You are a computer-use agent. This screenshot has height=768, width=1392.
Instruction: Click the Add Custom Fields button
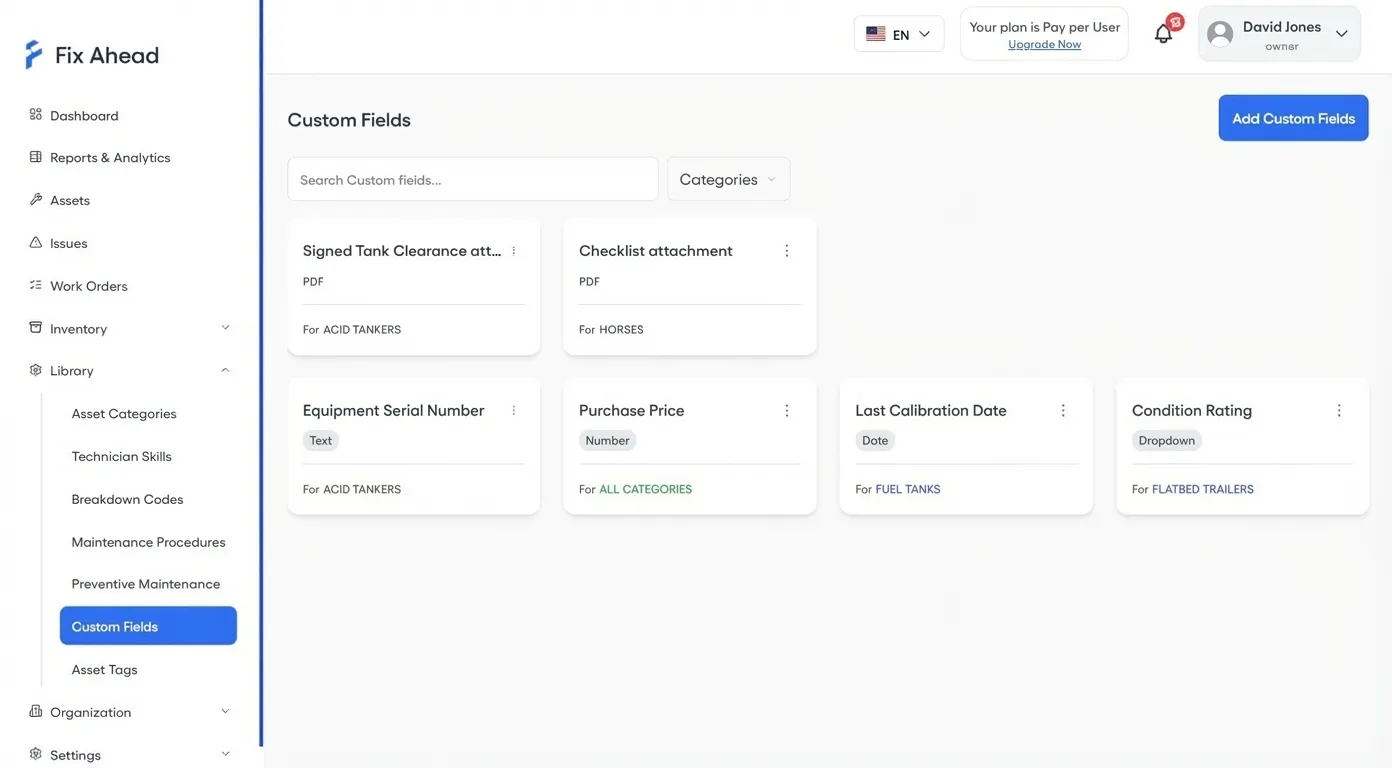(1293, 117)
